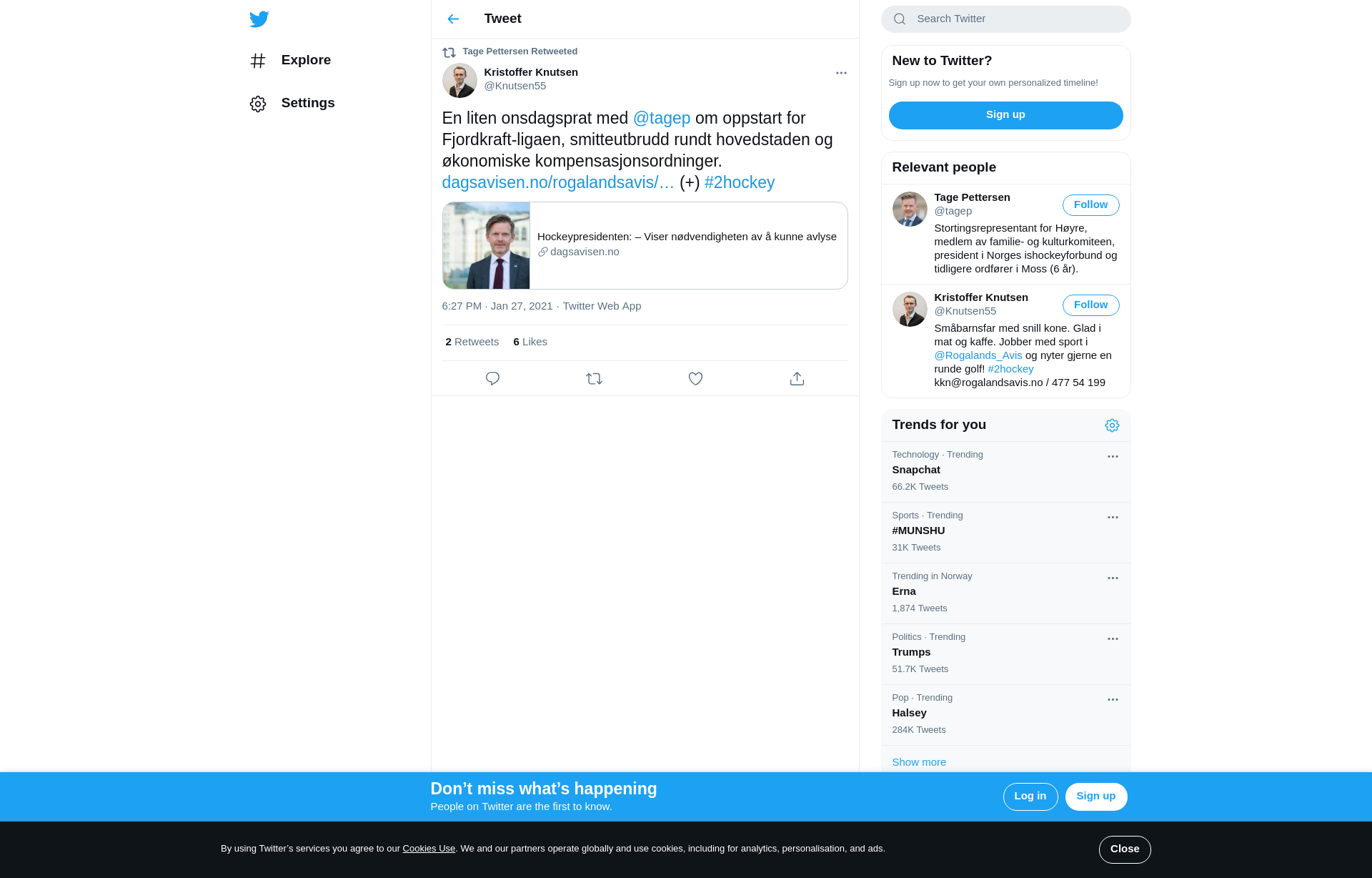Click the Twitter bird logo
1372x878 pixels.
259,19
